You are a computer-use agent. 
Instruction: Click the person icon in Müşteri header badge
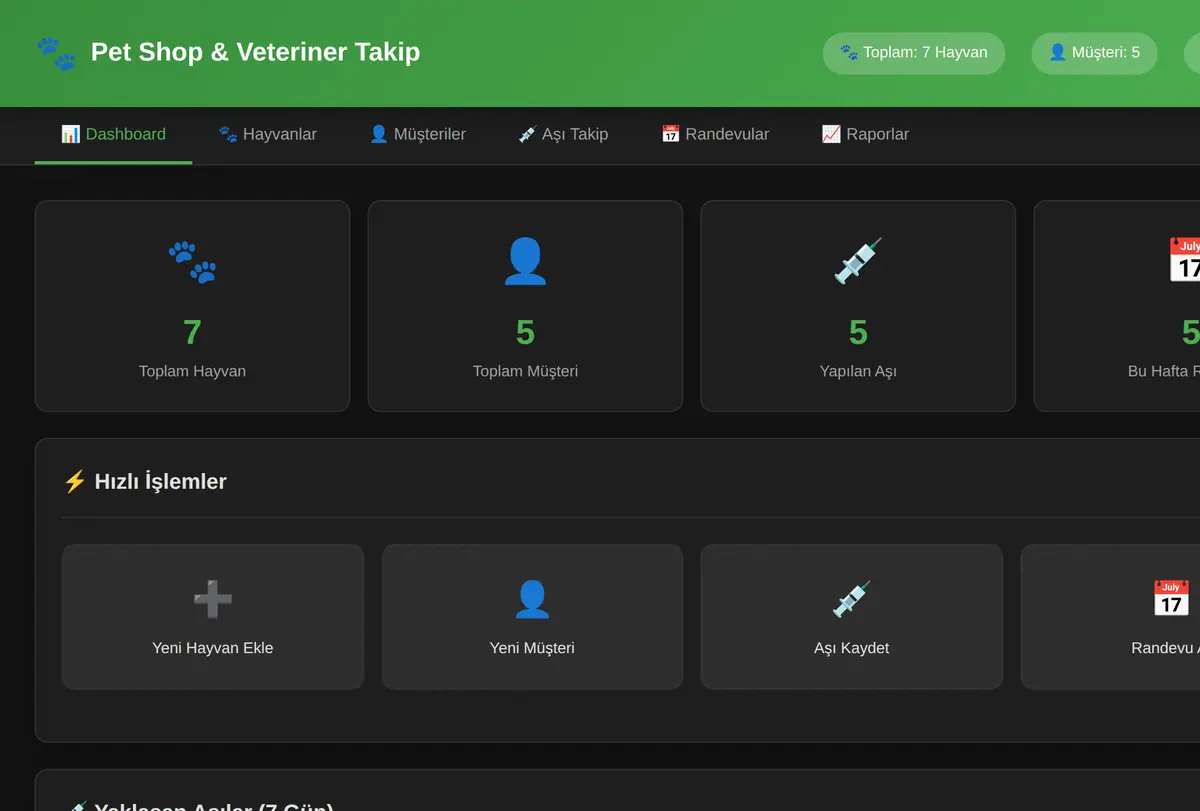pos(1057,52)
